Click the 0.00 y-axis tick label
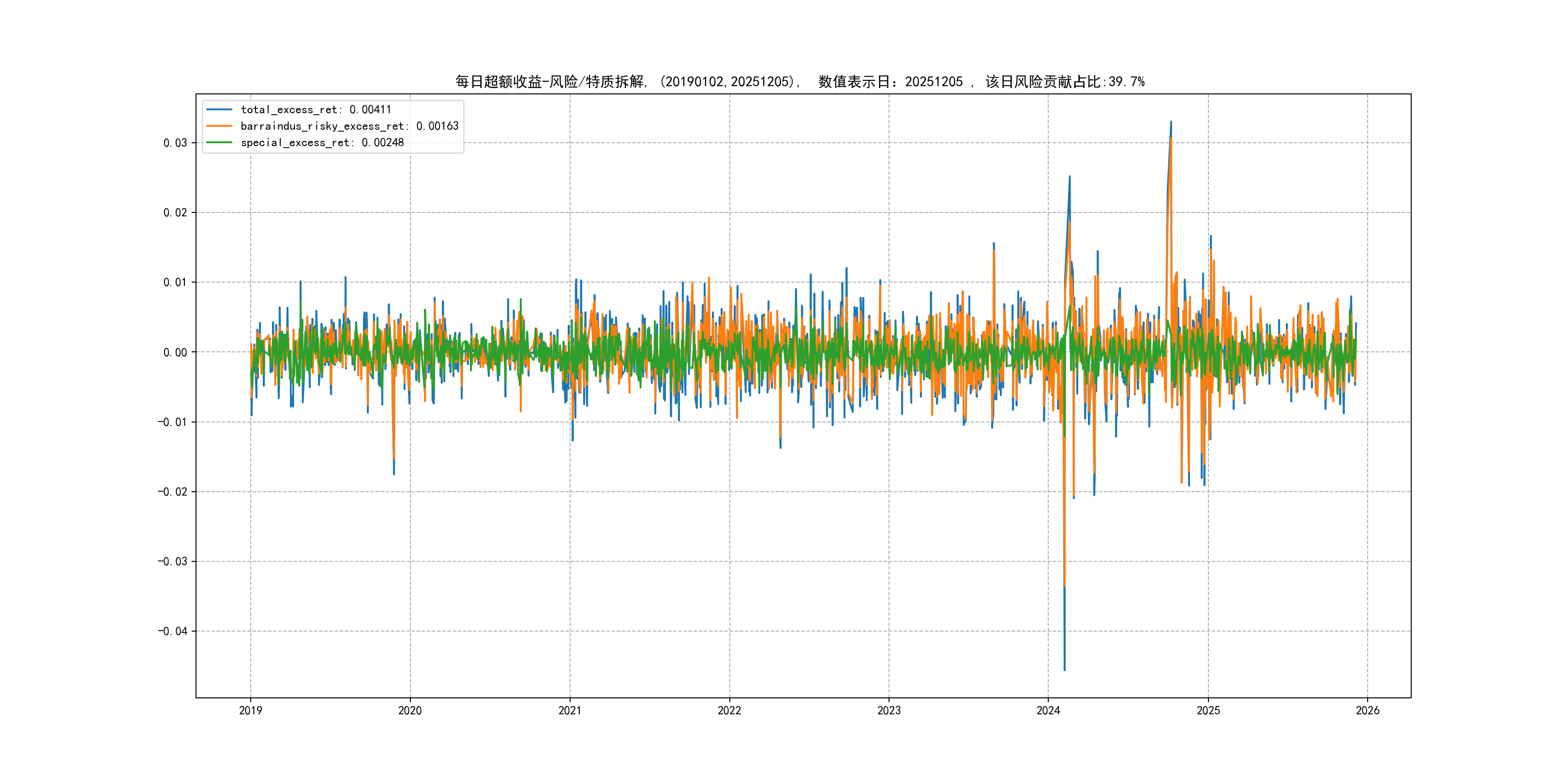Viewport: 1568px width, 784px height. pyautogui.click(x=175, y=352)
